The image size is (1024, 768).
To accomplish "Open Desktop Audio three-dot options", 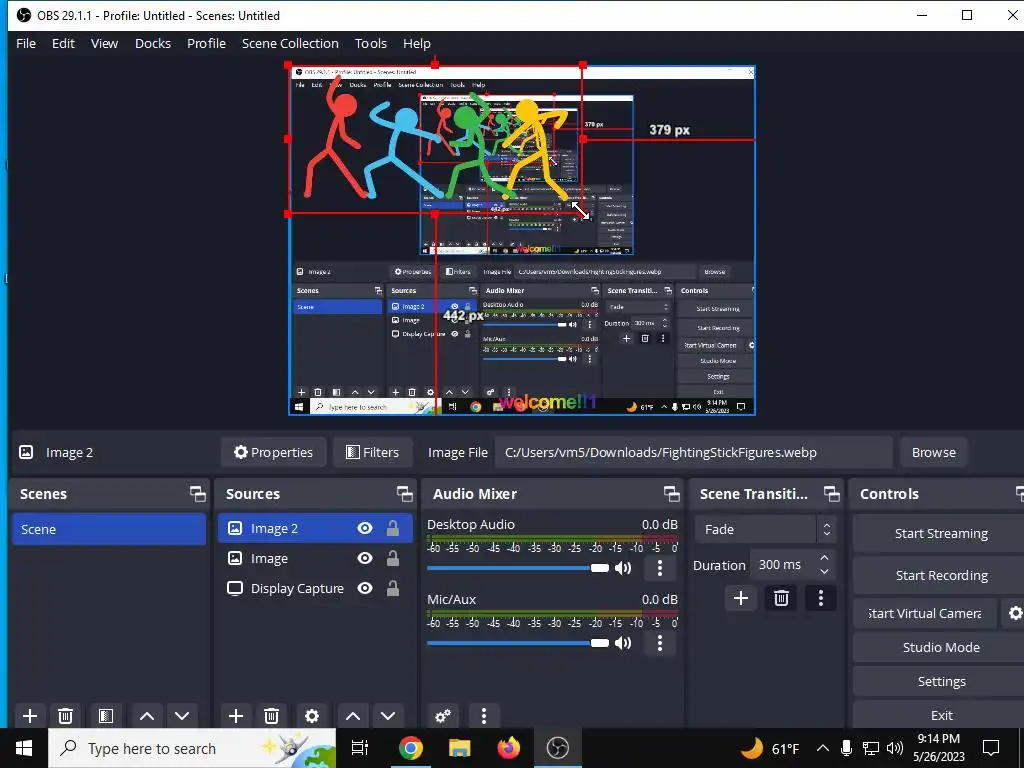I will tap(660, 568).
